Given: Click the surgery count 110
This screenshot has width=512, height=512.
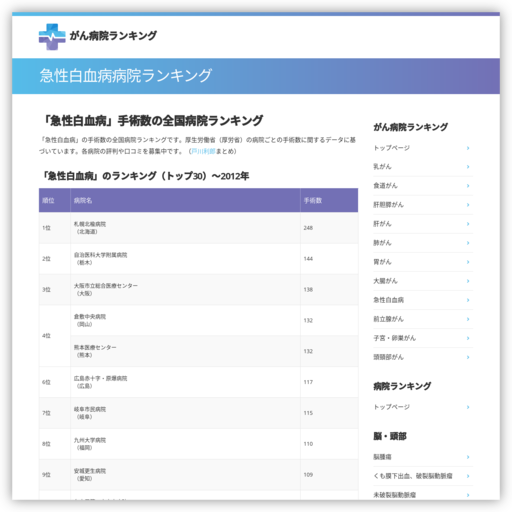Looking at the screenshot, I should point(308,444).
